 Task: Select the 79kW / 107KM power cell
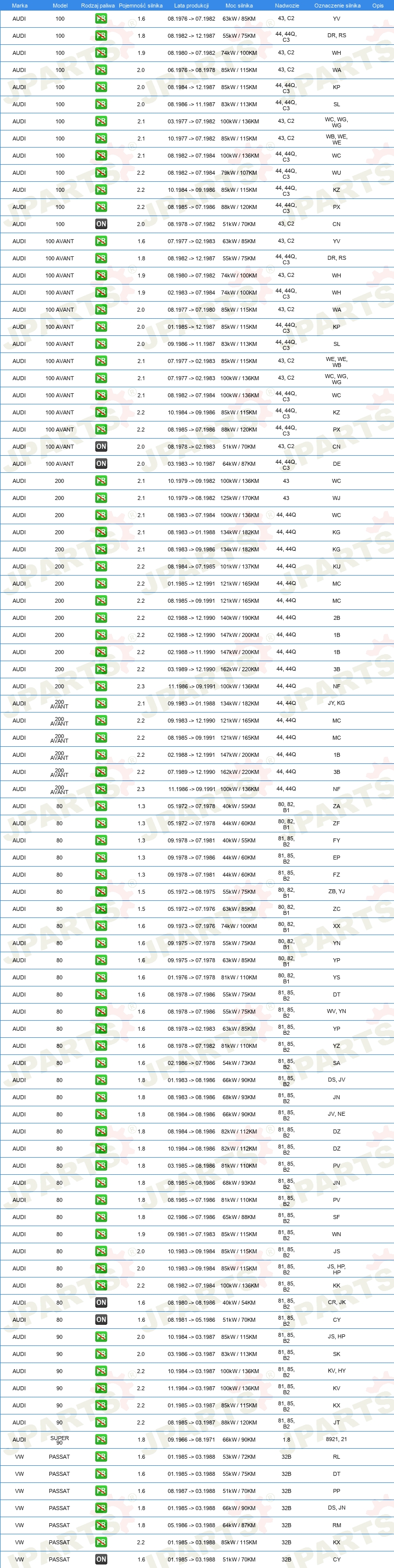(239, 173)
